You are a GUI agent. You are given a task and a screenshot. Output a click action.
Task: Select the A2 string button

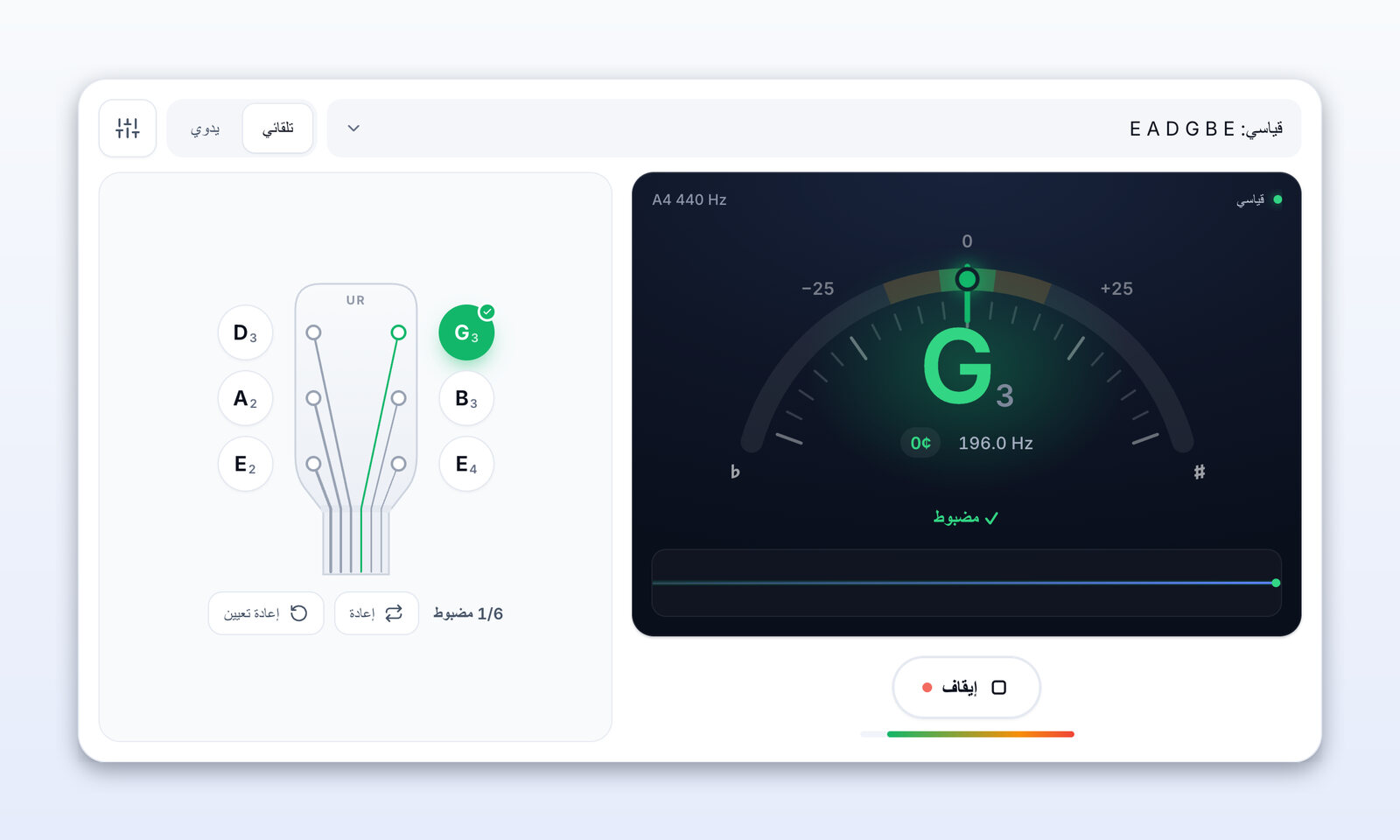(x=245, y=398)
